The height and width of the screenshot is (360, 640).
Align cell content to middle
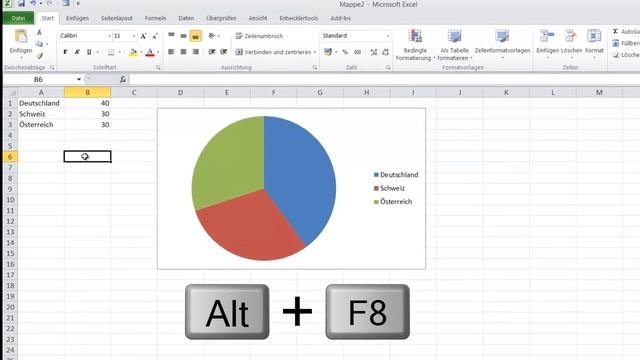183,36
